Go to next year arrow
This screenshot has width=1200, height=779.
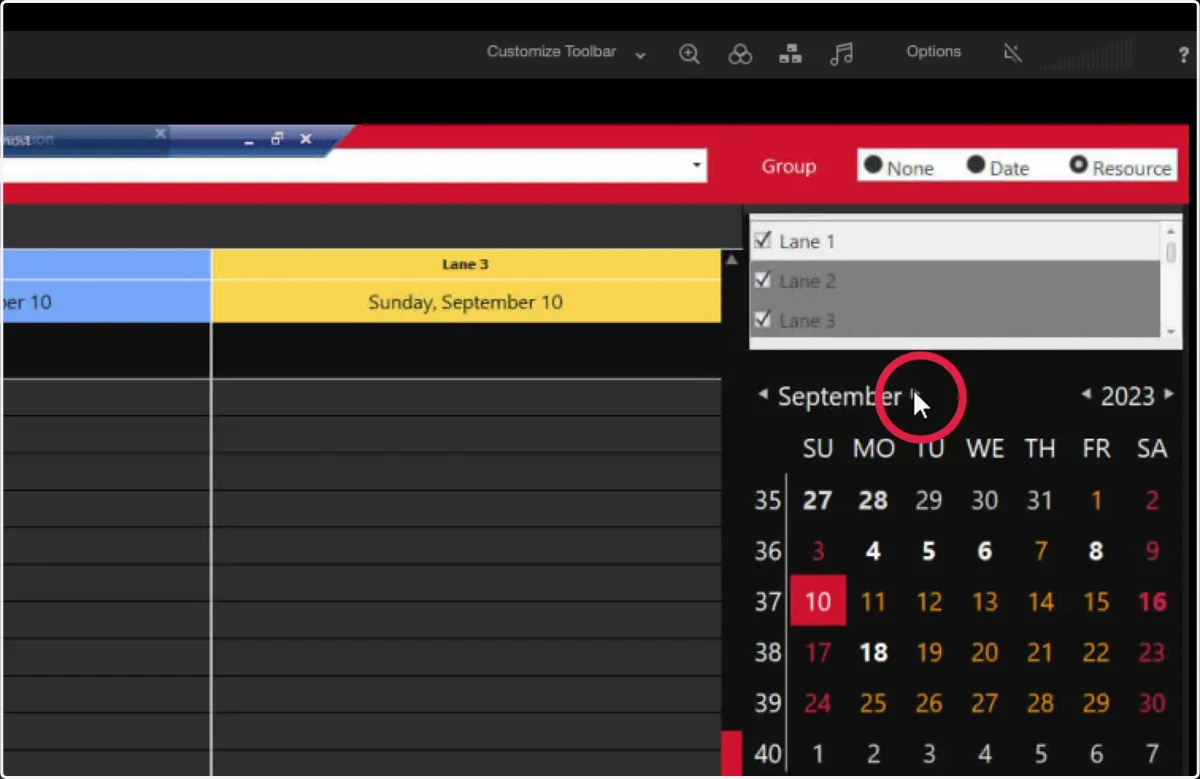[1169, 395]
